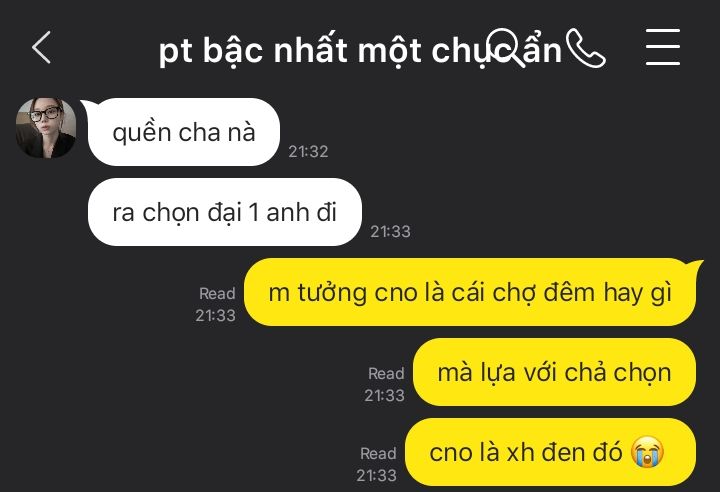
Task: Select the "quền cha nà" message bubble
Action: pyautogui.click(x=184, y=132)
